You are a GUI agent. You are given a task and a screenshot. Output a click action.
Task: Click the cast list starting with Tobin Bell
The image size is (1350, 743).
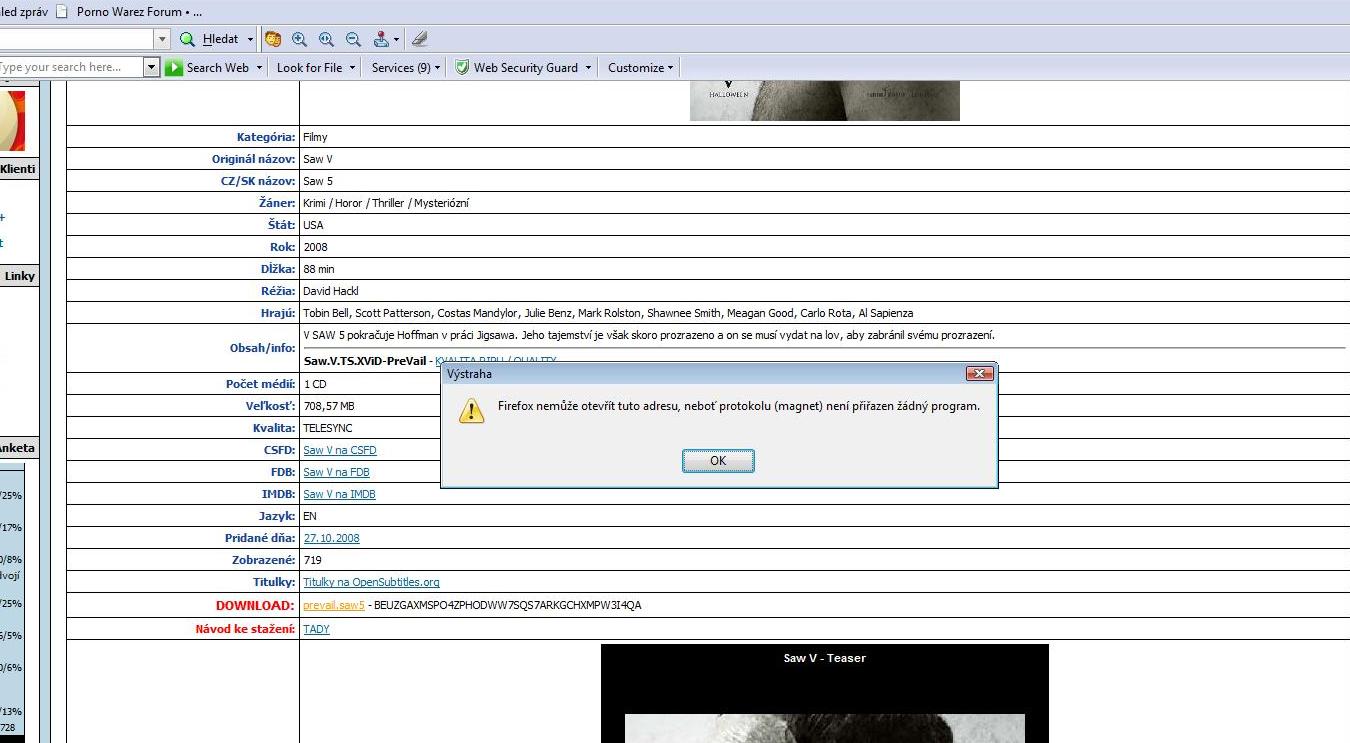(608, 313)
